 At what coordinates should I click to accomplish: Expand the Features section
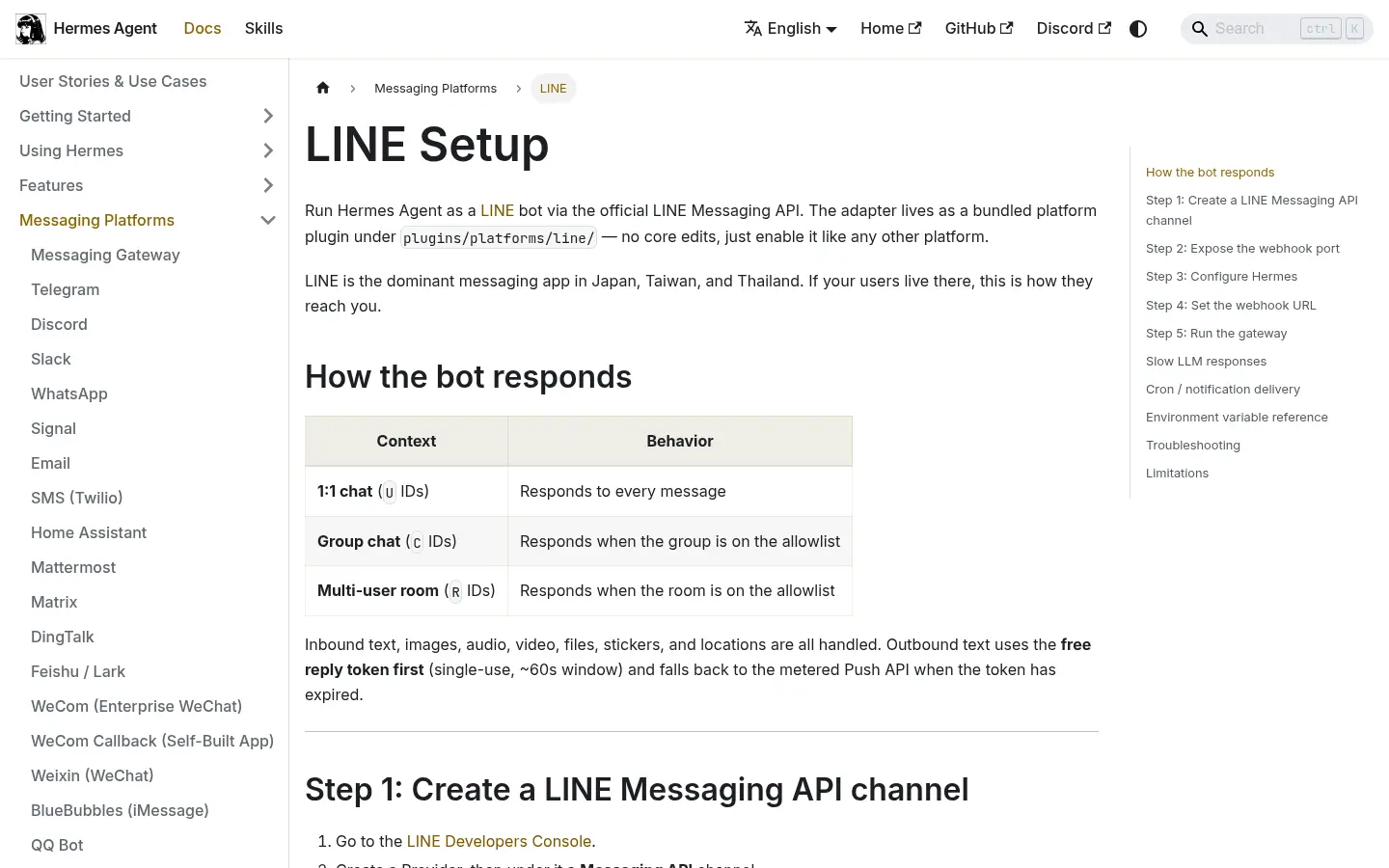click(268, 185)
